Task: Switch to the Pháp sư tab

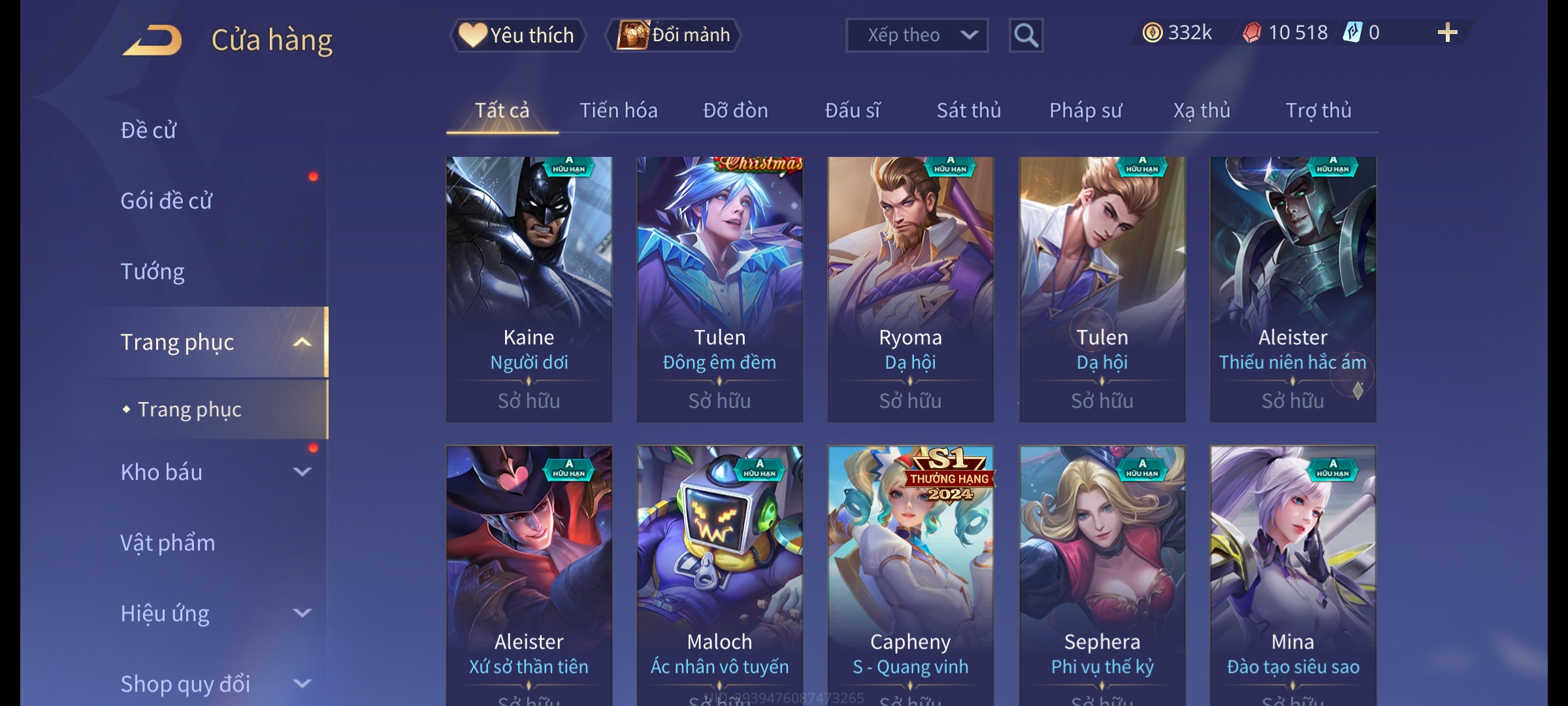Action: click(x=1085, y=110)
